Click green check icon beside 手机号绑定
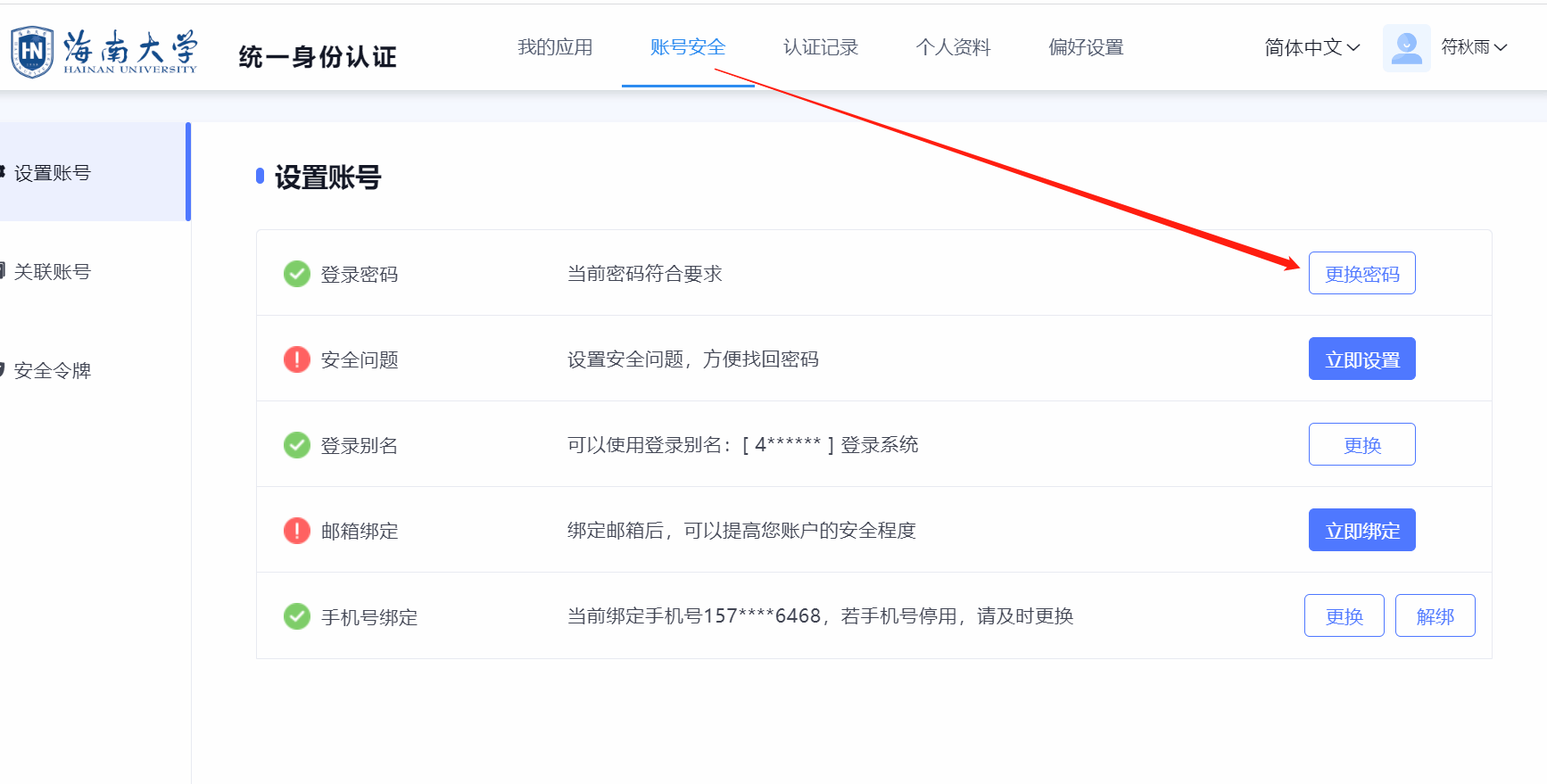Viewport: 1547px width, 784px height. pos(297,616)
